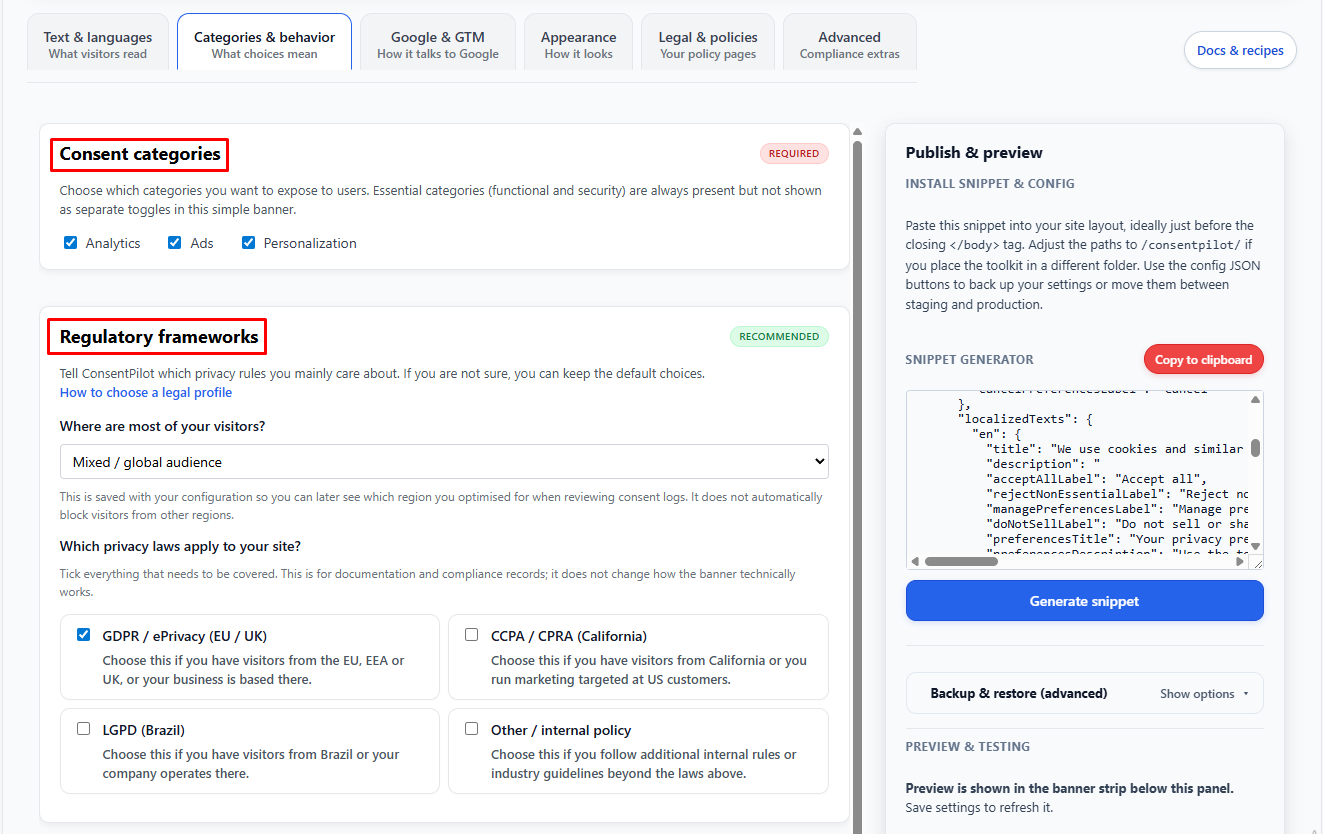Click the snippet scroll-down arrow

click(x=1255, y=546)
